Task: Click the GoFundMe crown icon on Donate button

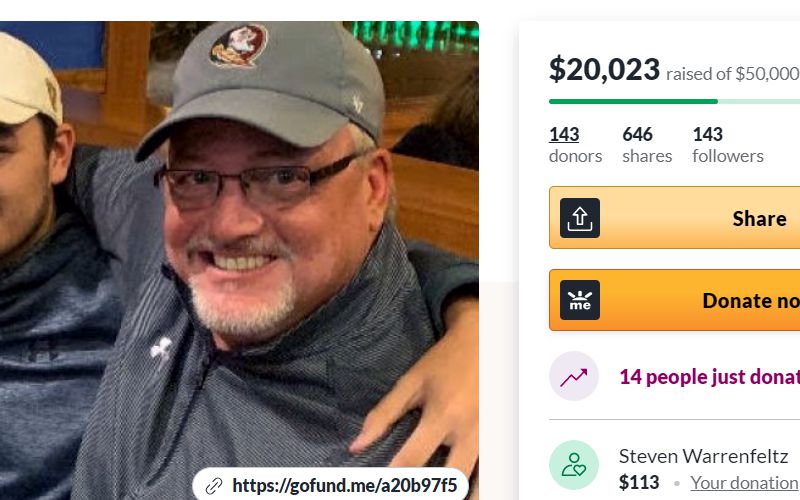Action: pyautogui.click(x=580, y=300)
